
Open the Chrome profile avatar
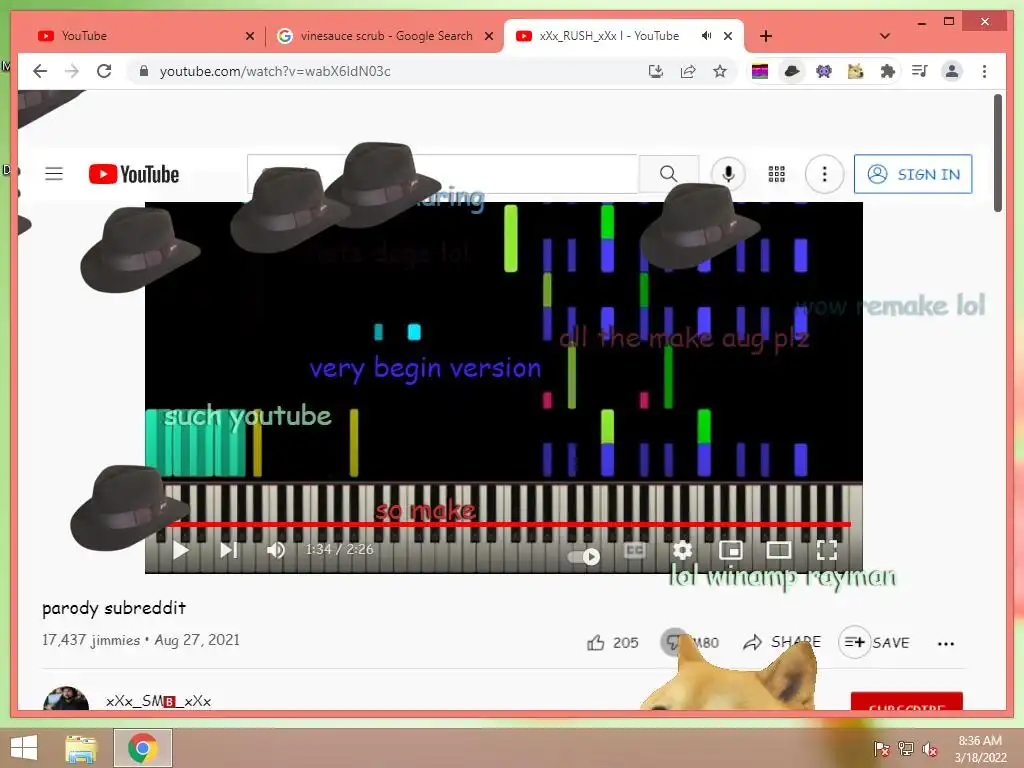[952, 71]
